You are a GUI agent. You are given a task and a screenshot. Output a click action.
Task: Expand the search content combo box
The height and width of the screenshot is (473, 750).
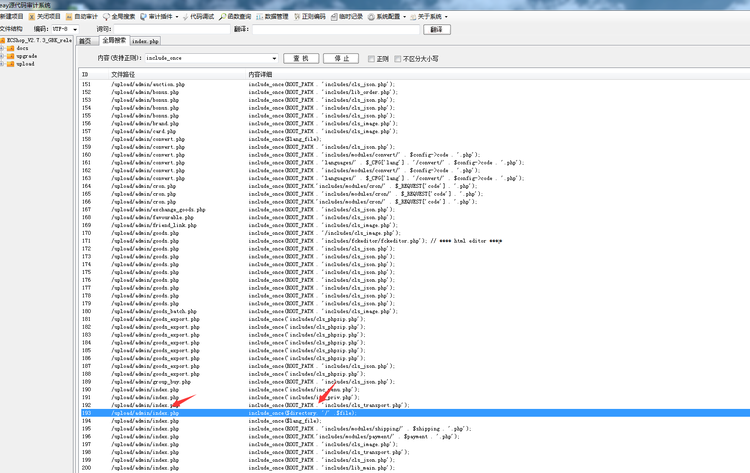click(x=274, y=59)
